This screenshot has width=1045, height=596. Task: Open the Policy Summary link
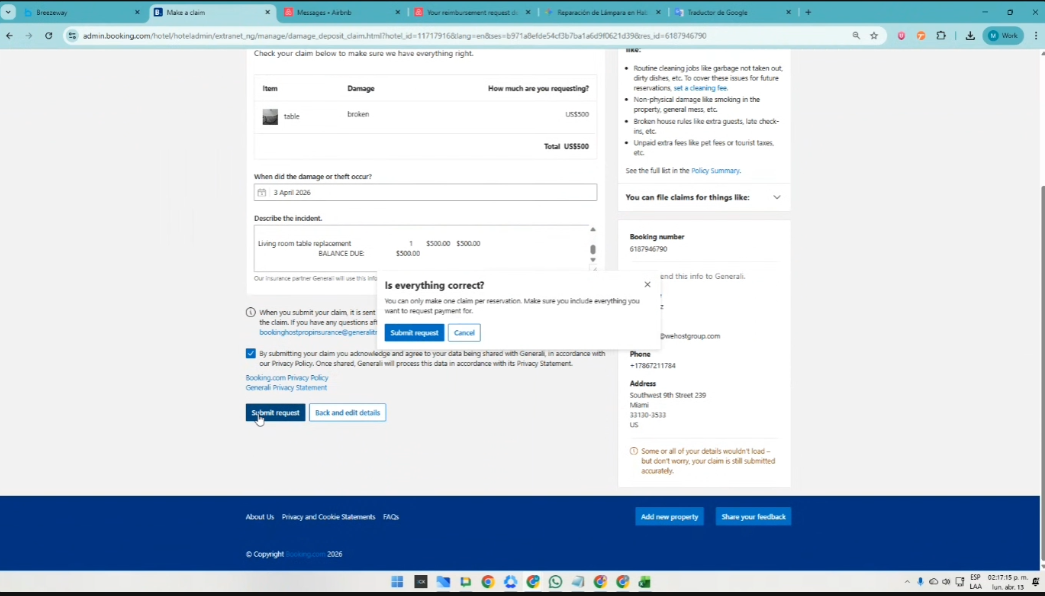tap(715, 171)
